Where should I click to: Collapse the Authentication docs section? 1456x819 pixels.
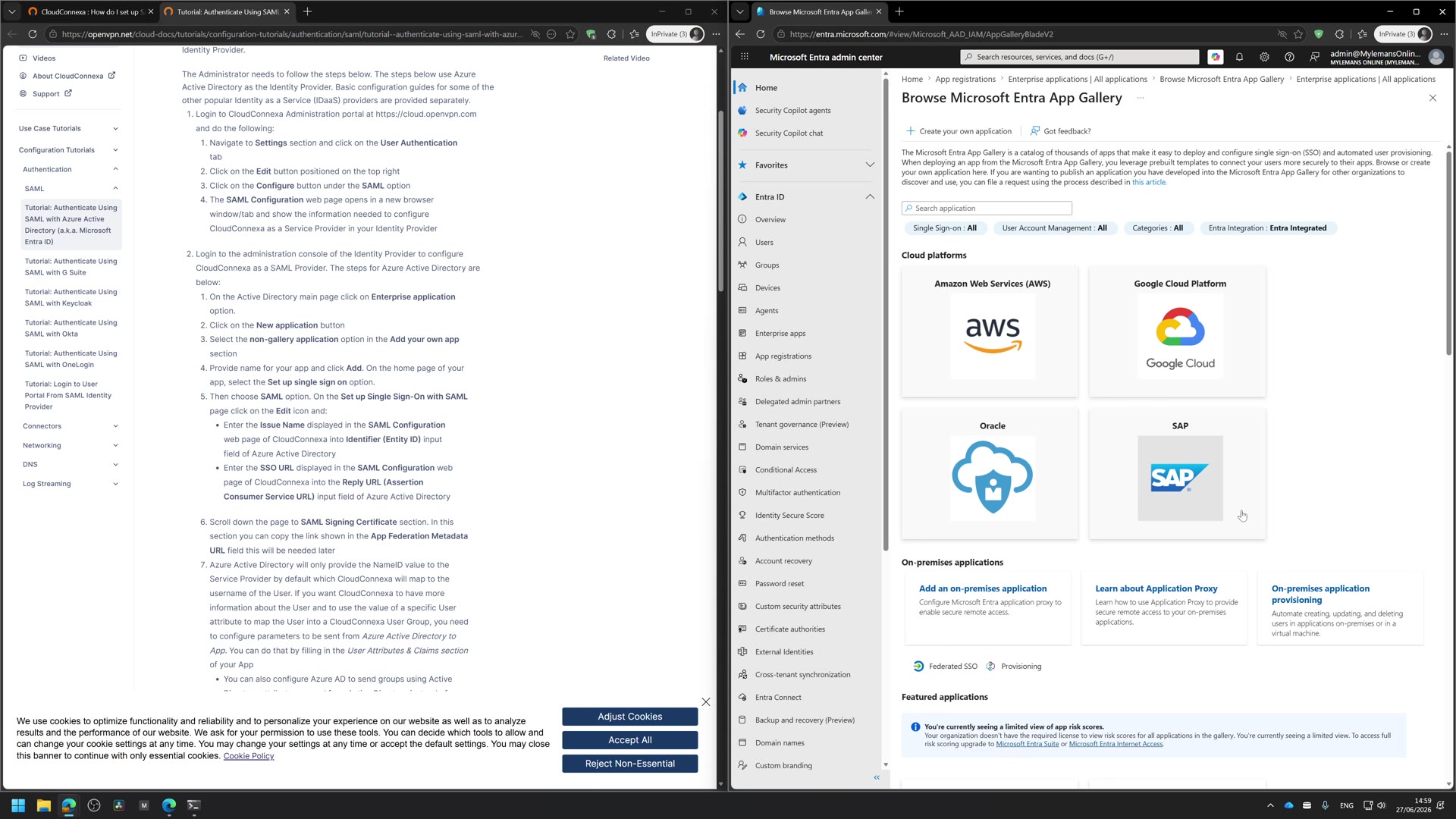(x=115, y=169)
